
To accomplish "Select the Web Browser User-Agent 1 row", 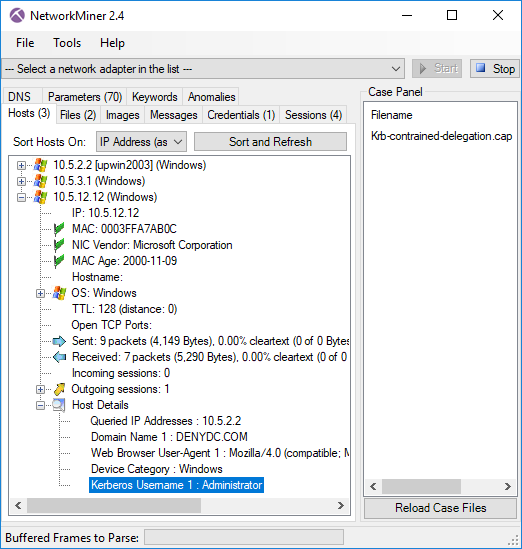I will click(x=220, y=453).
